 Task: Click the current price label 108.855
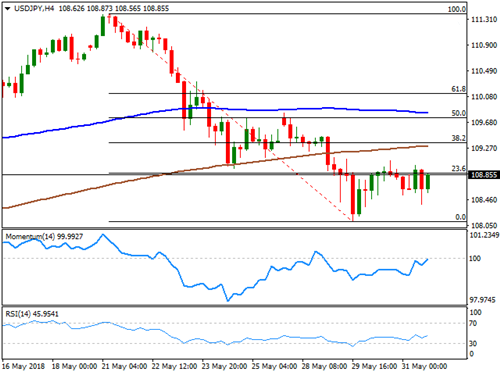(484, 175)
